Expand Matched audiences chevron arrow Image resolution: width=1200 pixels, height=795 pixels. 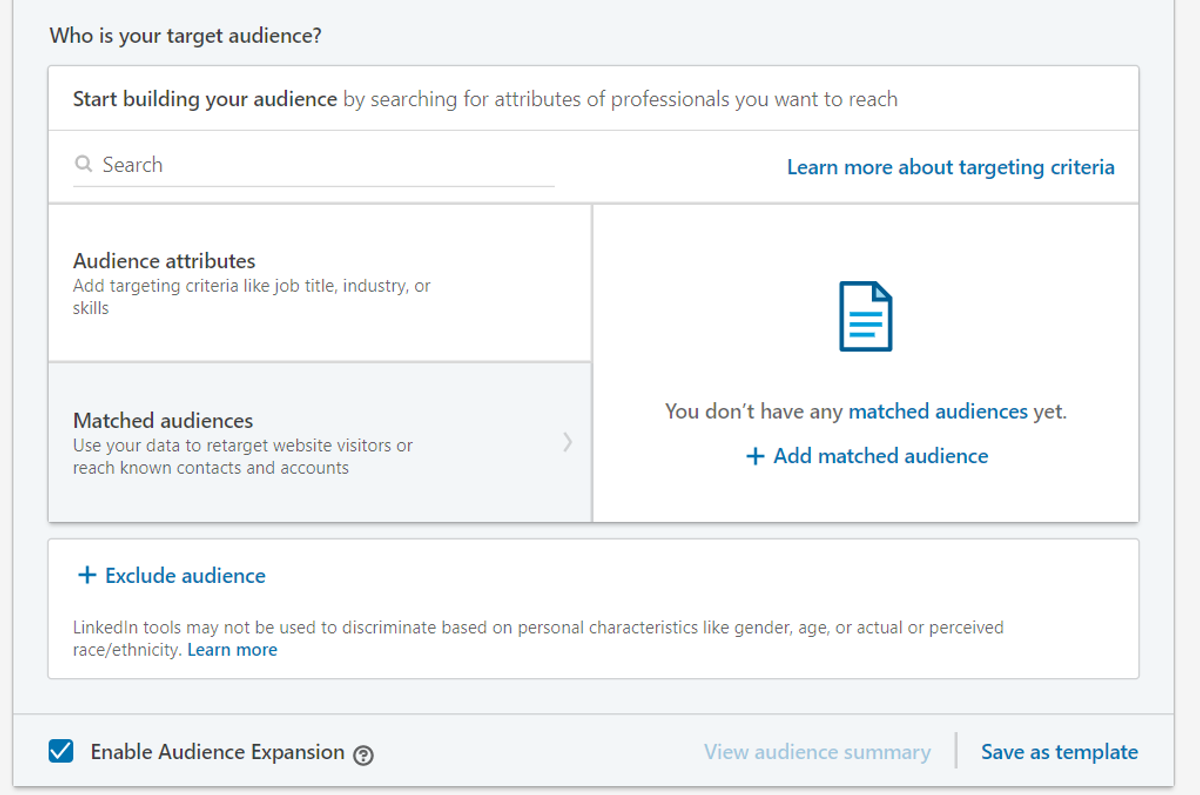(x=567, y=441)
